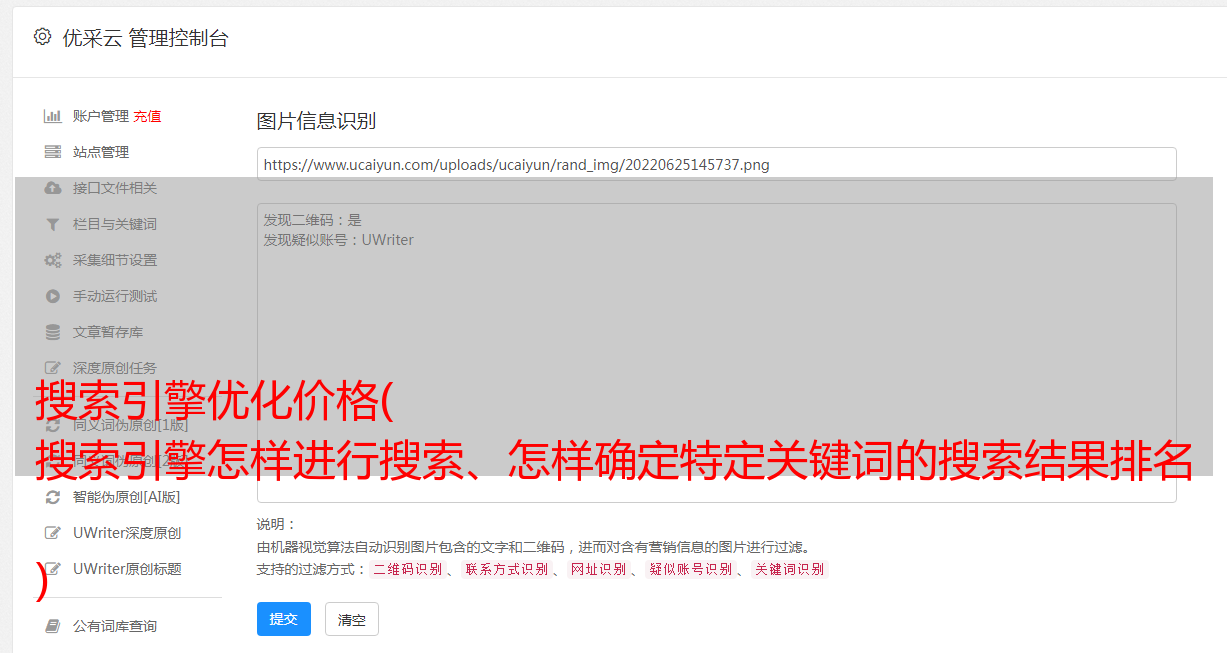Click the book icon for 公有词库查询

[x=53, y=626]
